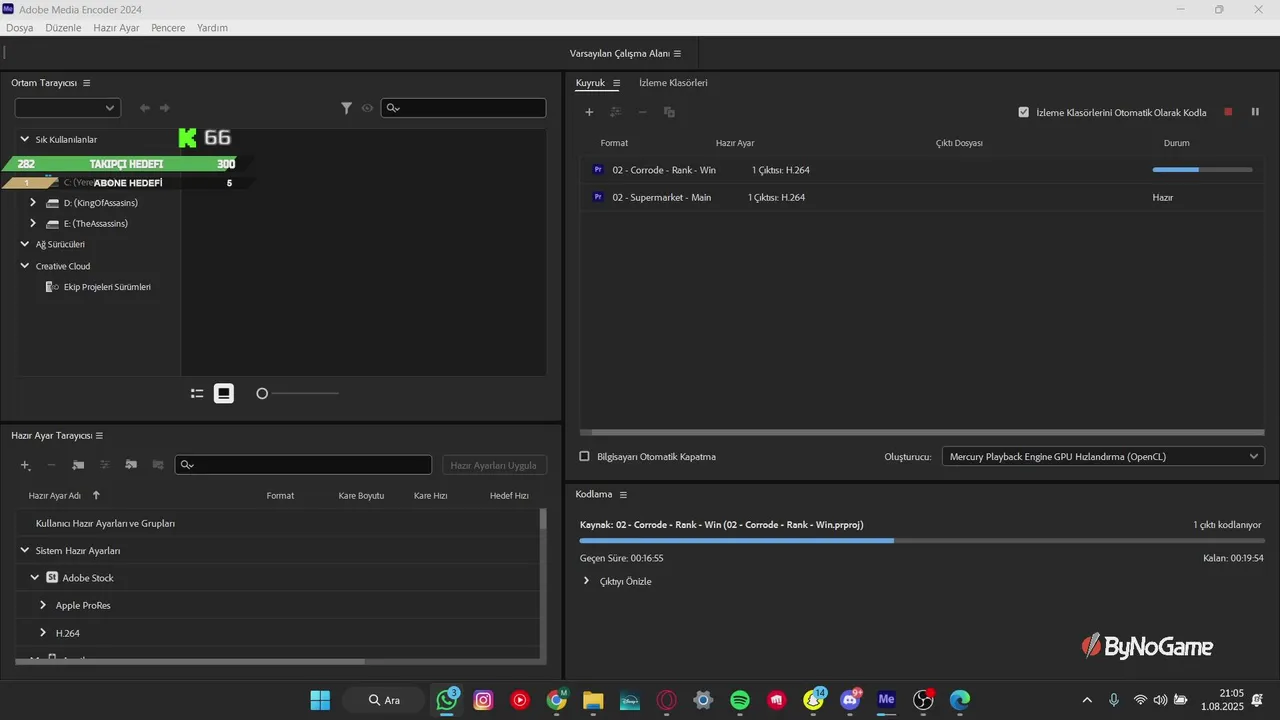Click the preset settings sliders icon
1280x720 pixels.
[105, 465]
